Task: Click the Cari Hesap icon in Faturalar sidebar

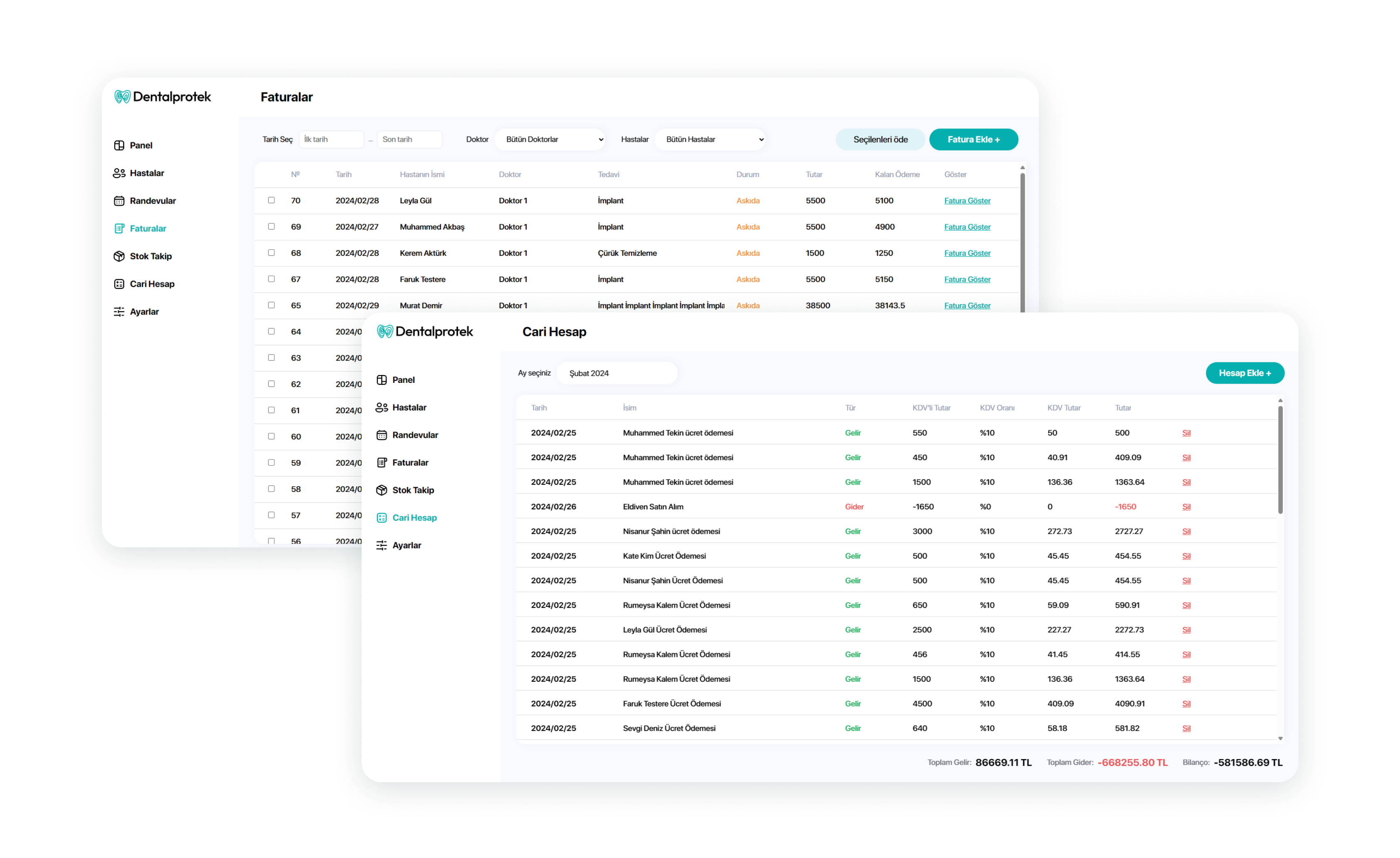Action: [119, 284]
